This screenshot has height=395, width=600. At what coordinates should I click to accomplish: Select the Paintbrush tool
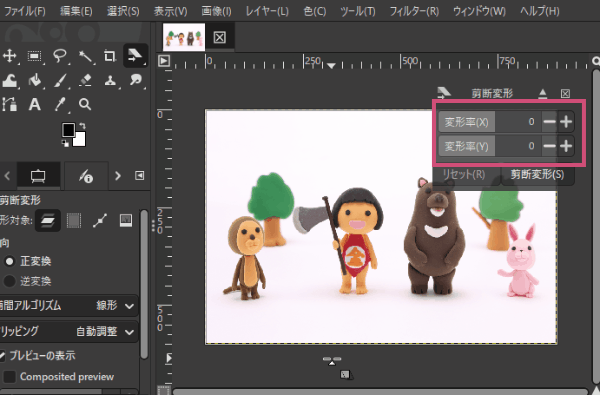pos(60,80)
